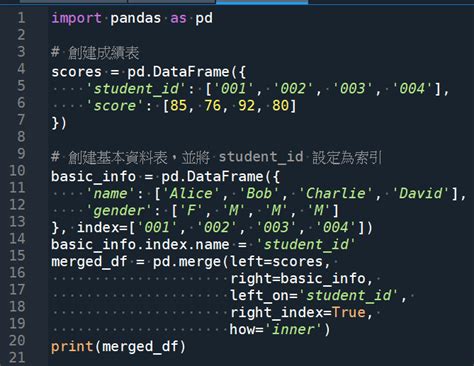The width and height of the screenshot is (474, 366).
Task: Click 'merged_df' inside the print call
Action: point(140,347)
